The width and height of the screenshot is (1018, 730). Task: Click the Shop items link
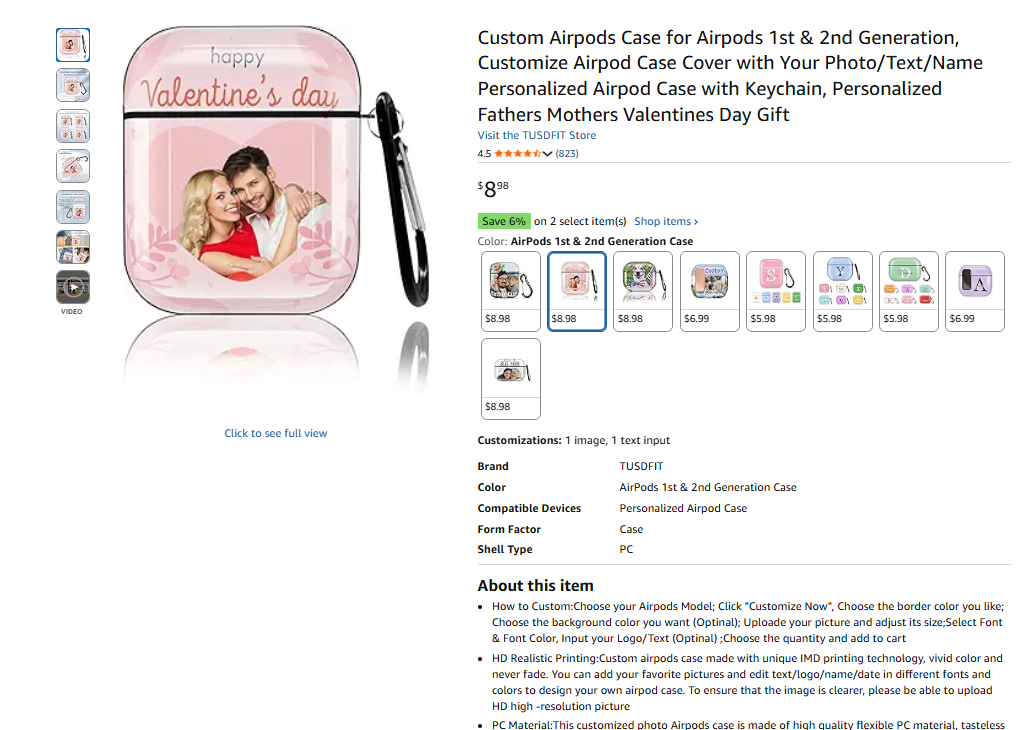[665, 222]
